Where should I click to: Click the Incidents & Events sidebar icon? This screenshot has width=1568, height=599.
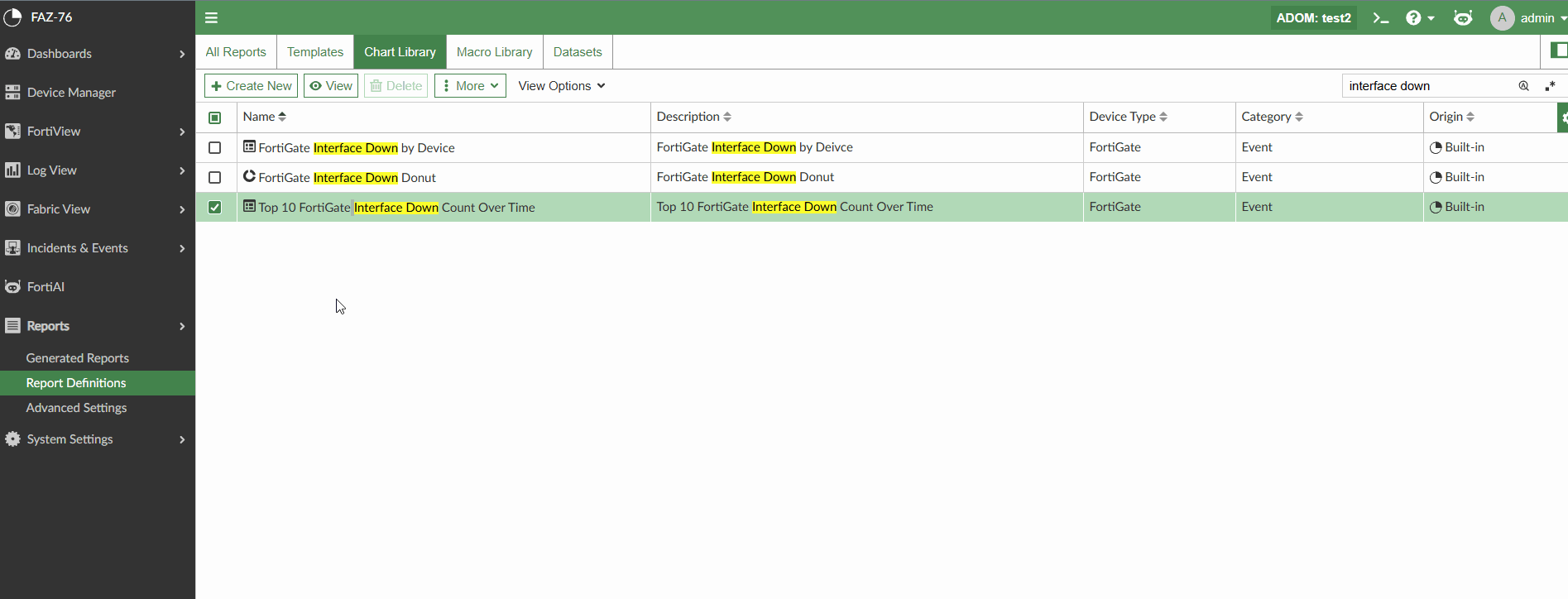pos(12,248)
